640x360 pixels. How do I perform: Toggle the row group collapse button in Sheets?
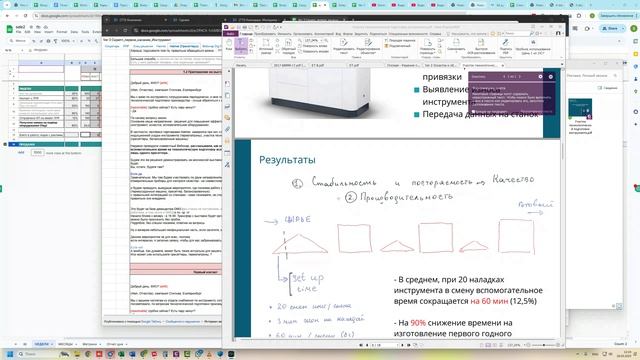pyautogui.click(x=5, y=144)
